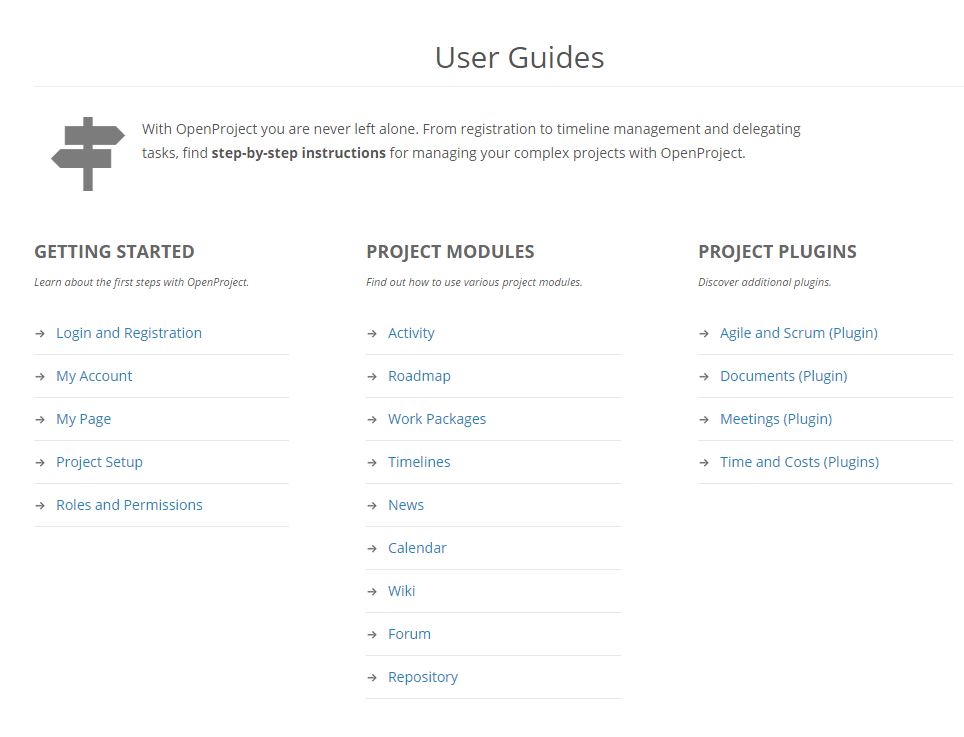The width and height of the screenshot is (964, 737).
Task: Open the My Page guide
Action: (83, 418)
